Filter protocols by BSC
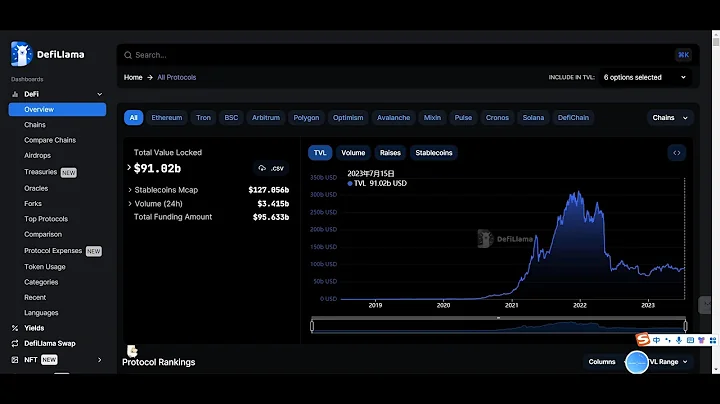Screen dimensions: 720x404 click(231, 118)
